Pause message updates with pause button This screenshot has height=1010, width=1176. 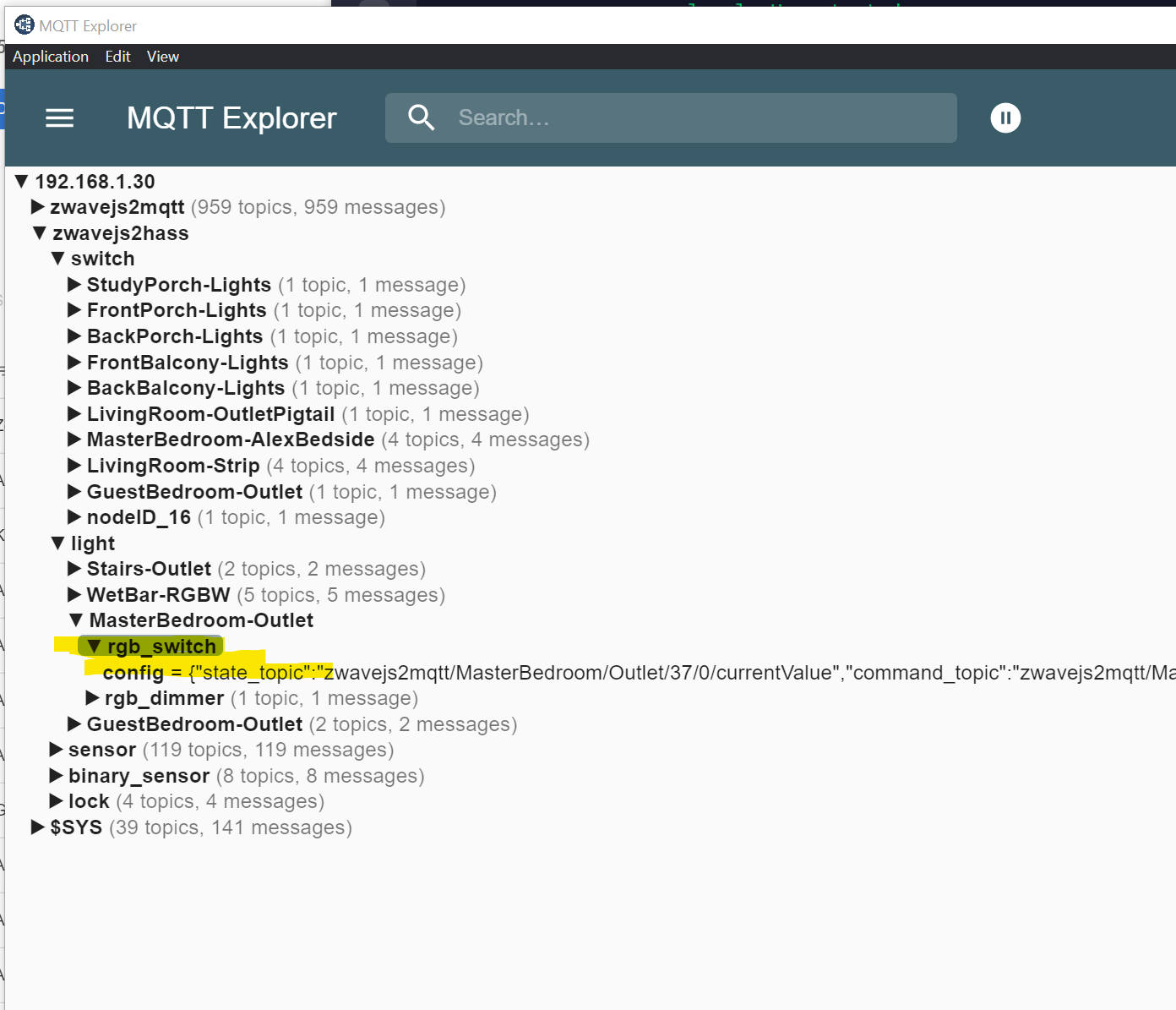tap(1005, 118)
